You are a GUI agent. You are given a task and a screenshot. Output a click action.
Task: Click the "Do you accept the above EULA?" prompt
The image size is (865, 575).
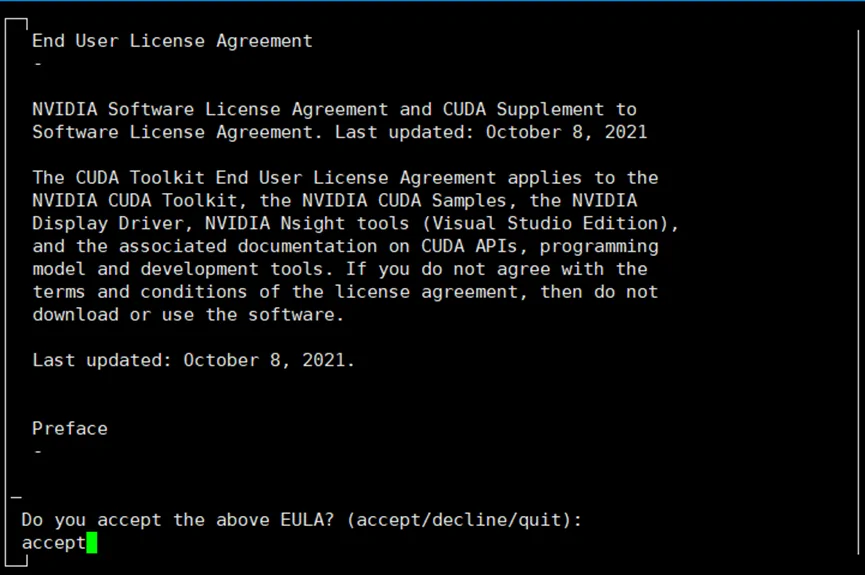(178, 520)
